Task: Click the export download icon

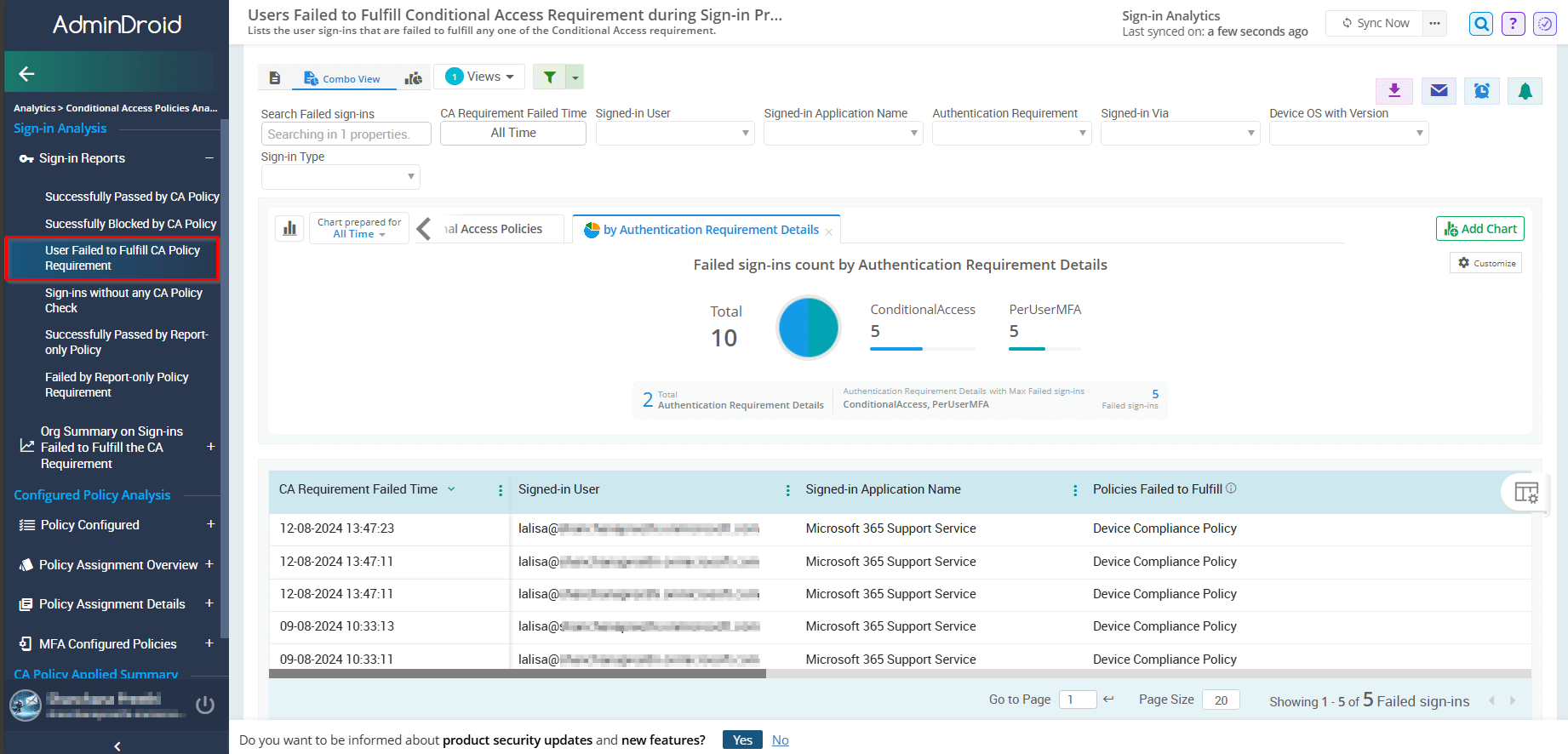Action: click(1394, 90)
